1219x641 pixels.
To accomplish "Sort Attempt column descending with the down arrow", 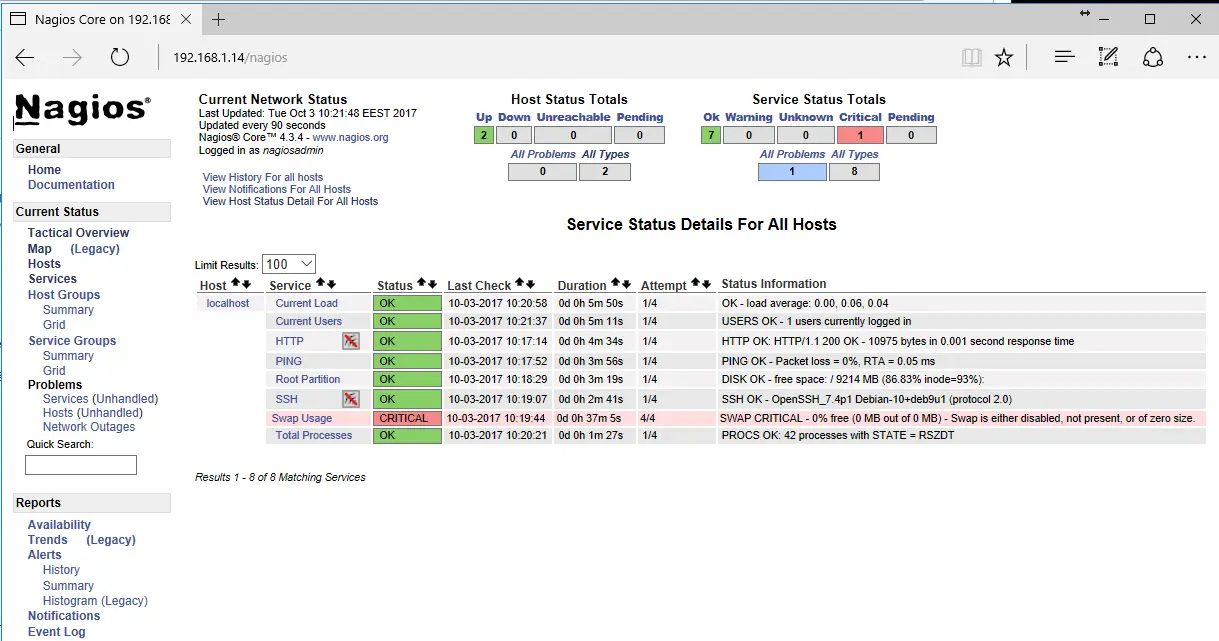I will click(x=707, y=284).
